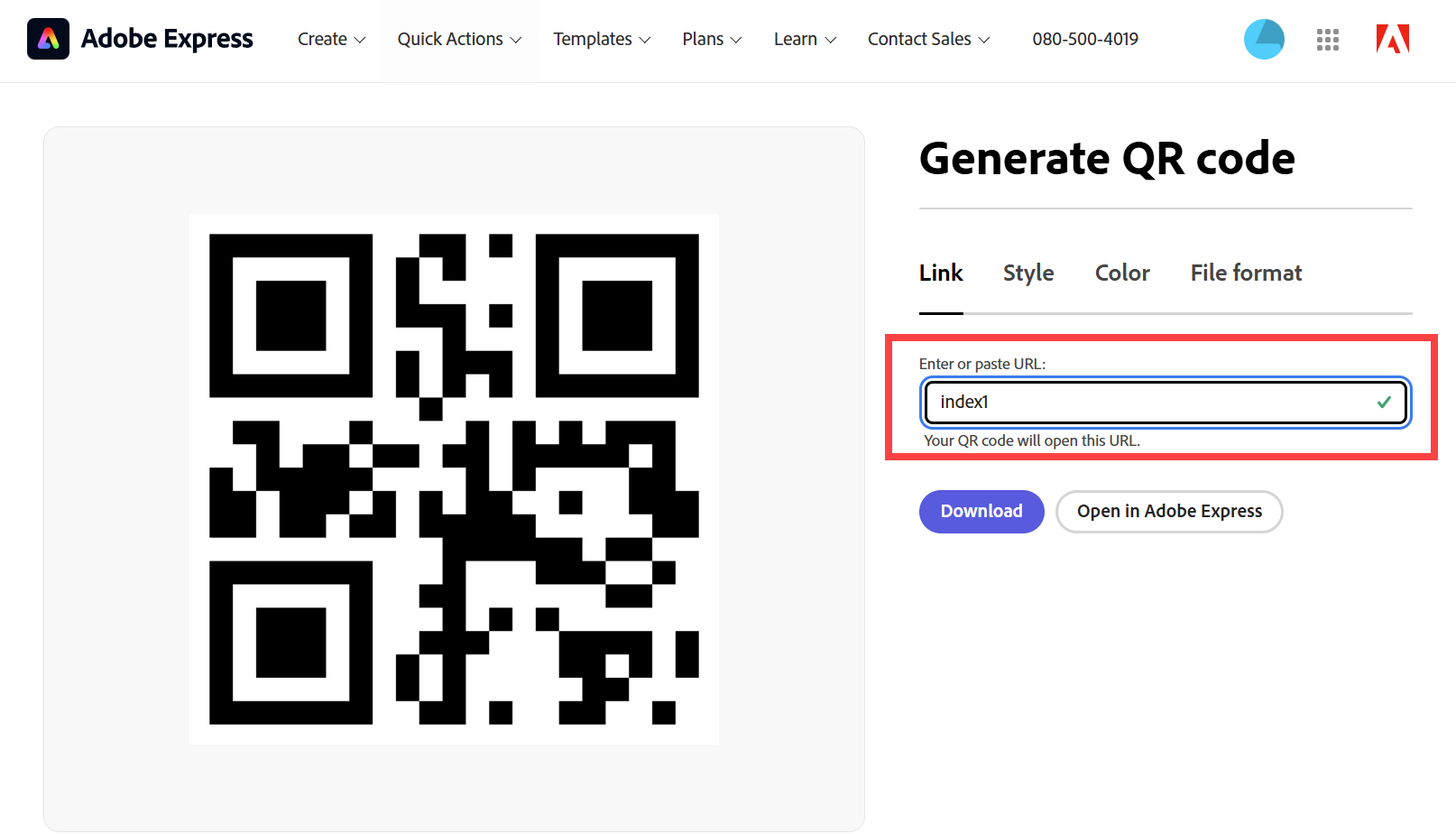Open the Learn dropdown
Screen dimensions: 1456x834
pyautogui.click(x=805, y=39)
